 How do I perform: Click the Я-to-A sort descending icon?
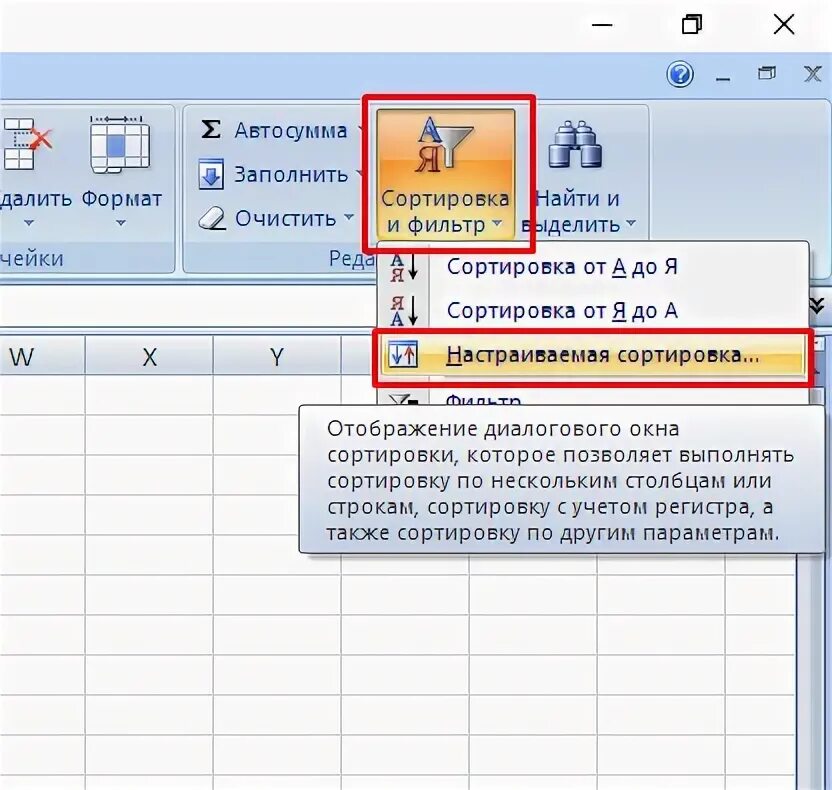point(404,311)
